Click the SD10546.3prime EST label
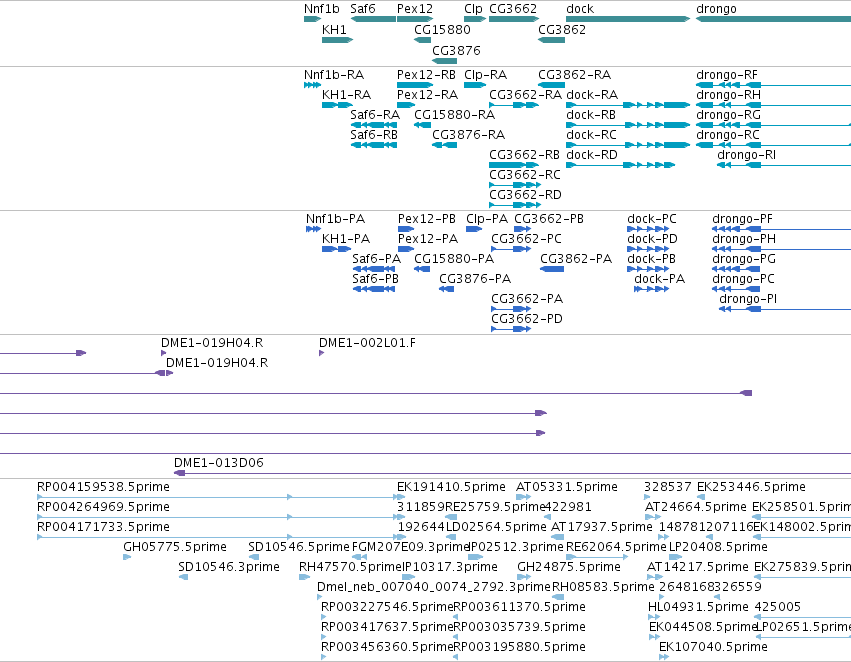 (228, 567)
